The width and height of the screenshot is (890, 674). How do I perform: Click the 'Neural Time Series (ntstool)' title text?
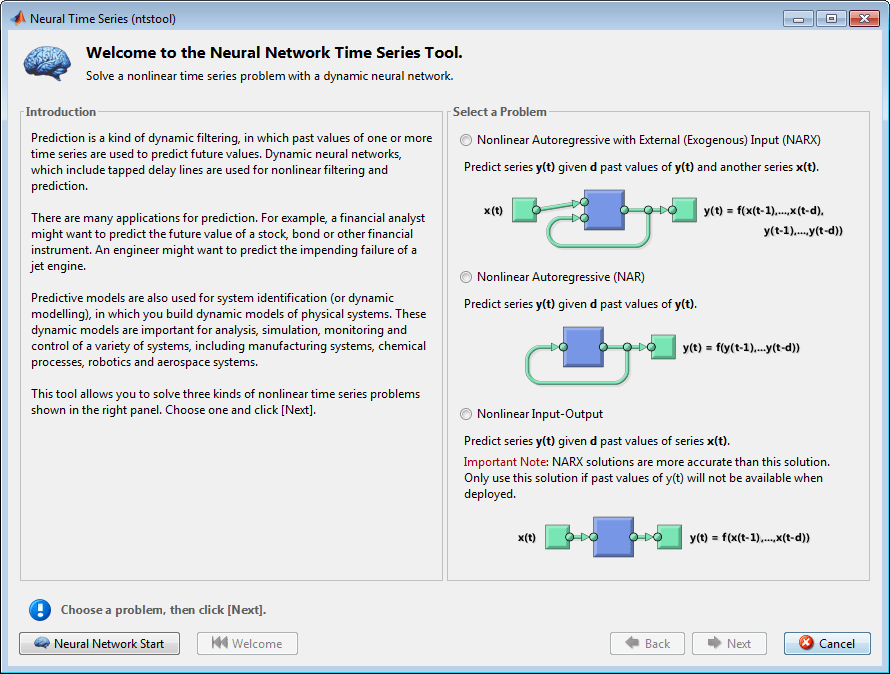tap(103, 19)
